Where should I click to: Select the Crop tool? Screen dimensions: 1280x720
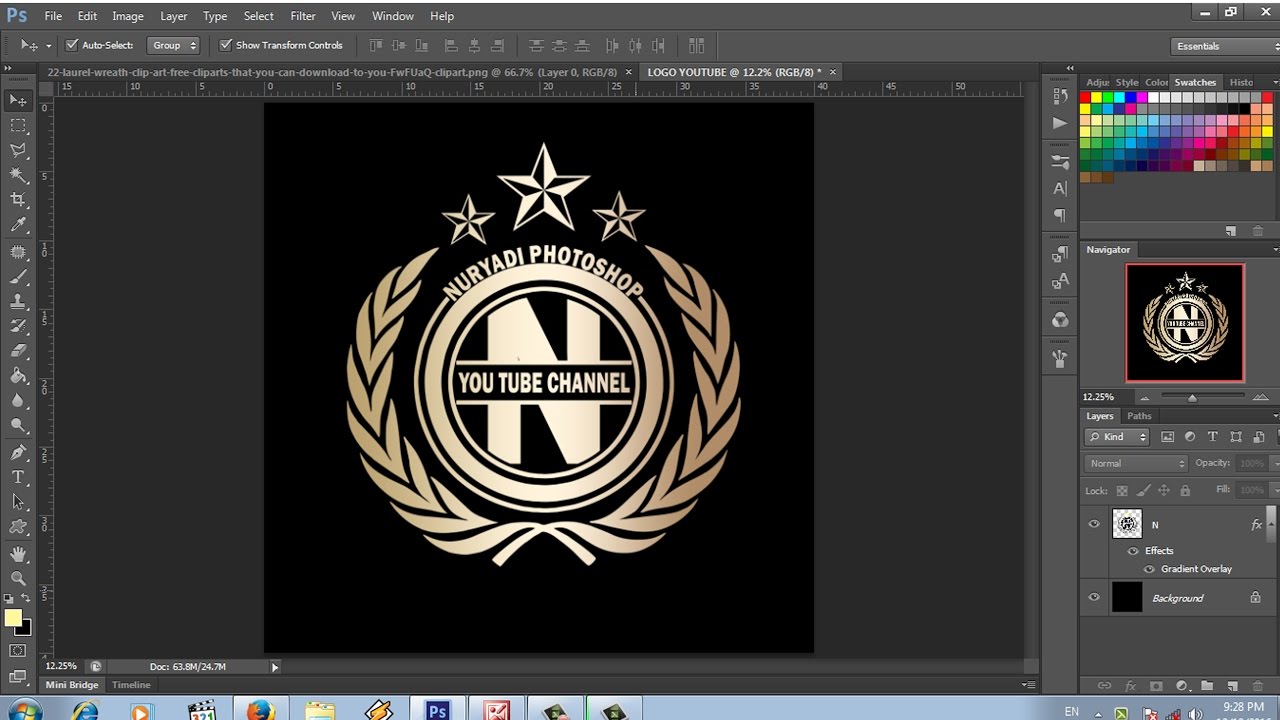(18, 200)
